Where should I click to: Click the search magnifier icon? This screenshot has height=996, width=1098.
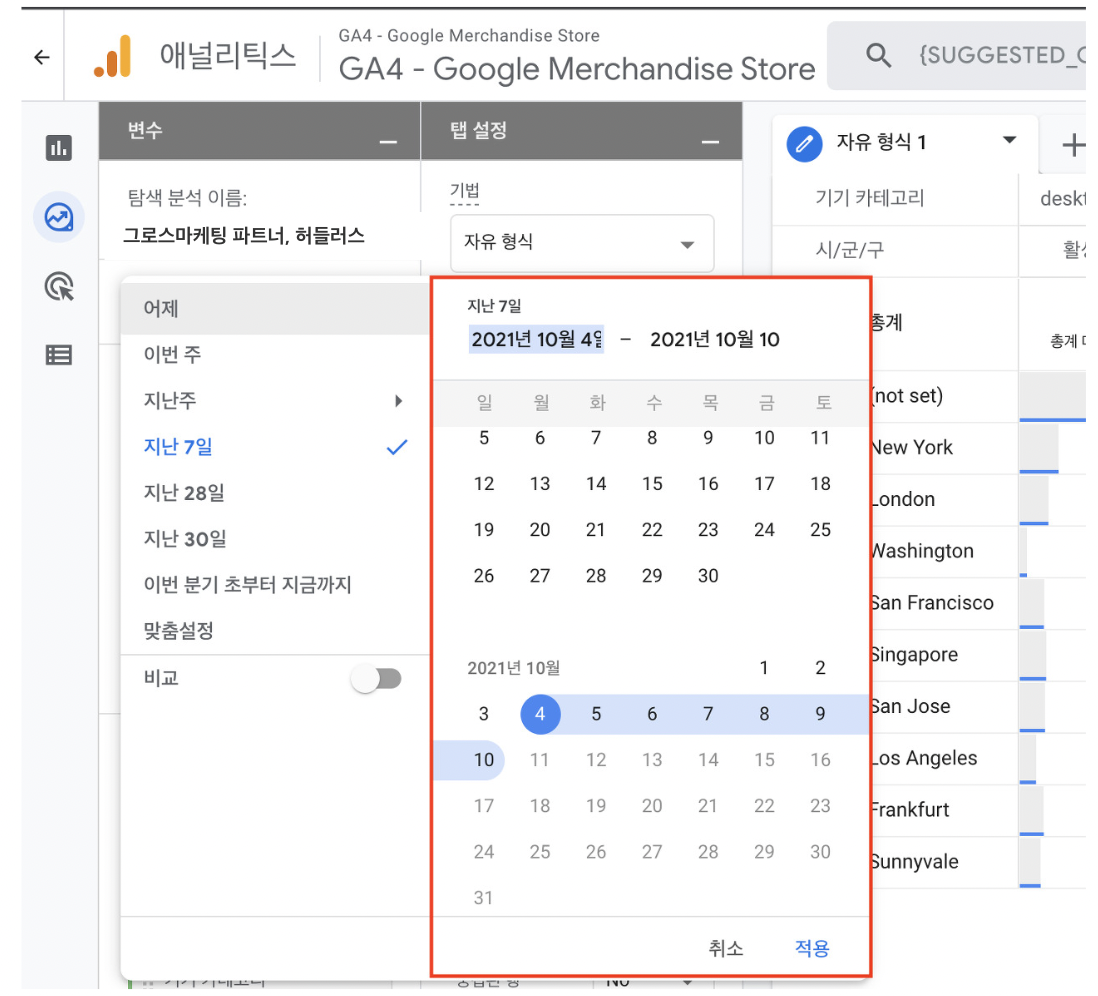[x=878, y=55]
